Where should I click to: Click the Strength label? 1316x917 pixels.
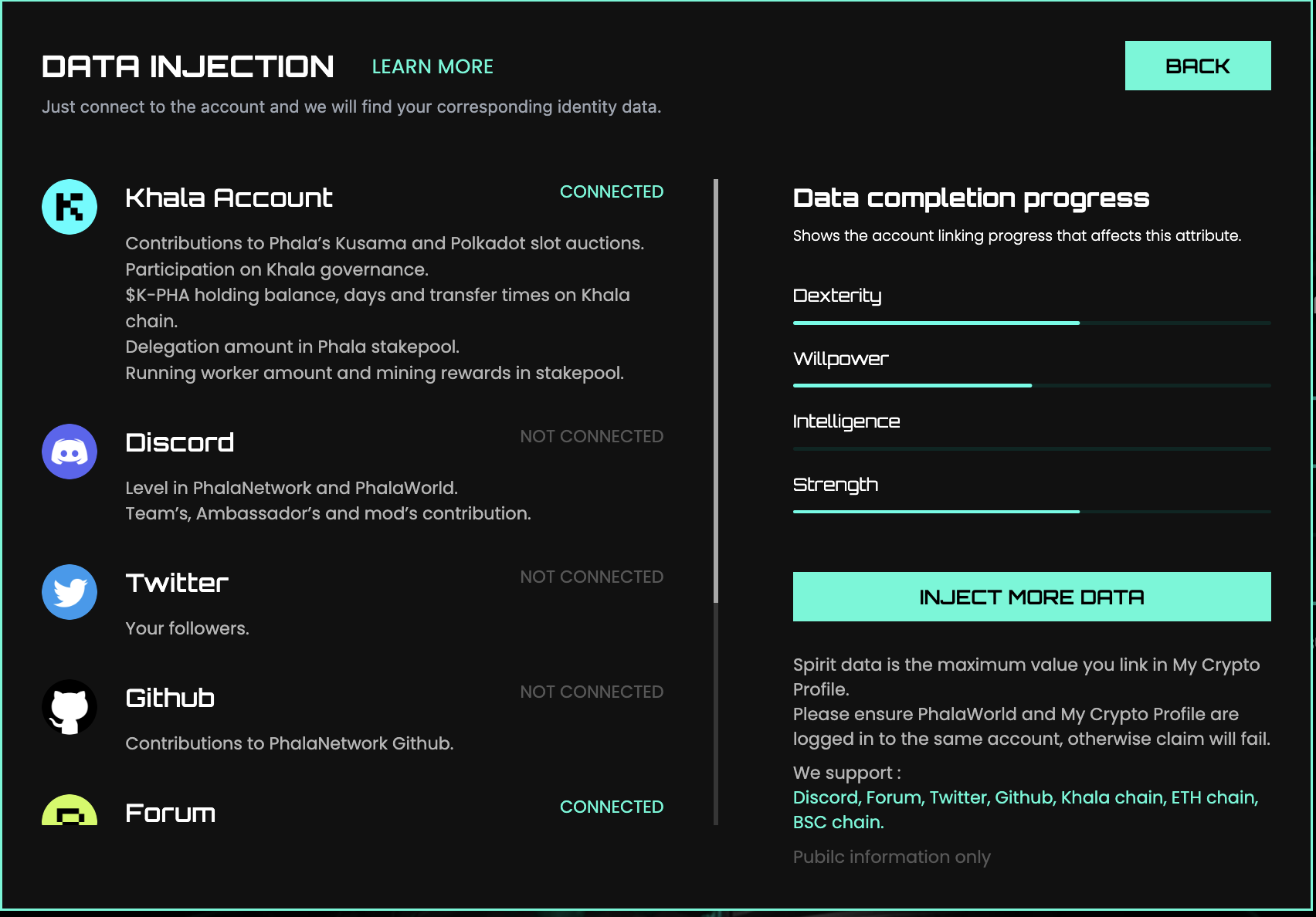click(x=836, y=485)
